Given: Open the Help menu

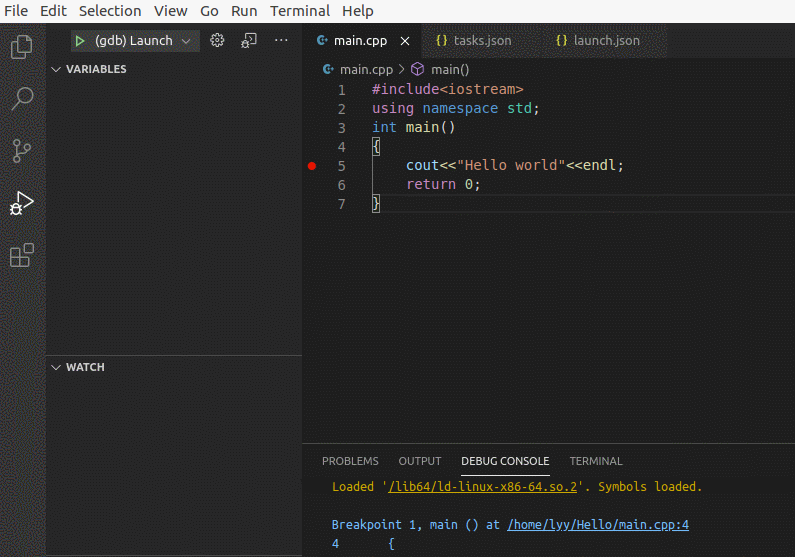Looking at the screenshot, I should click(x=357, y=11).
